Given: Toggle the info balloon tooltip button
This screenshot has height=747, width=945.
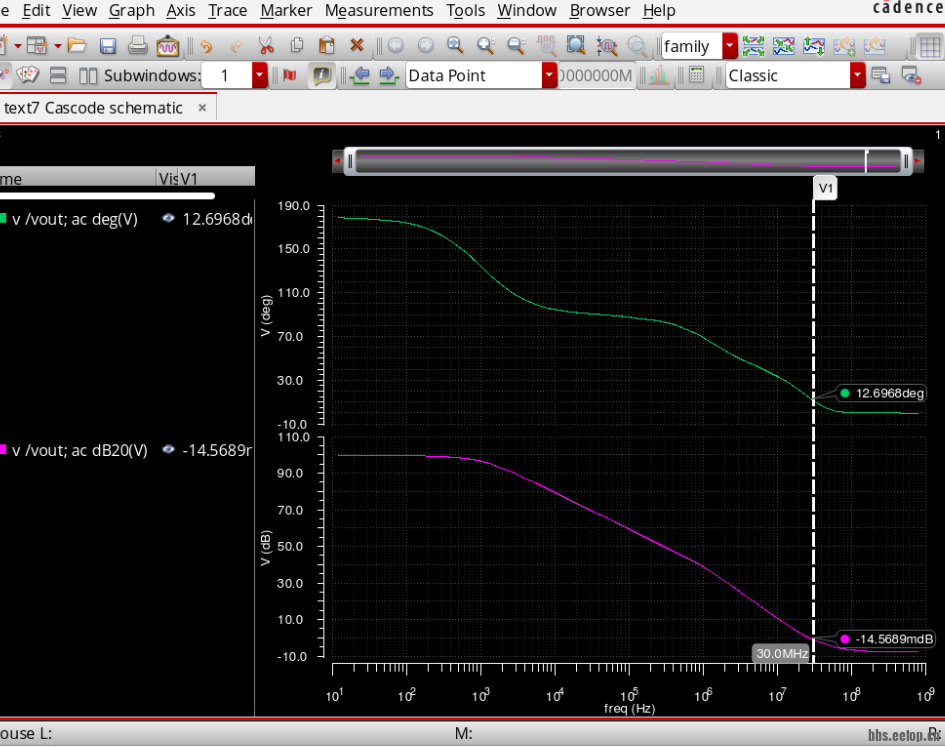Looking at the screenshot, I should [322, 75].
